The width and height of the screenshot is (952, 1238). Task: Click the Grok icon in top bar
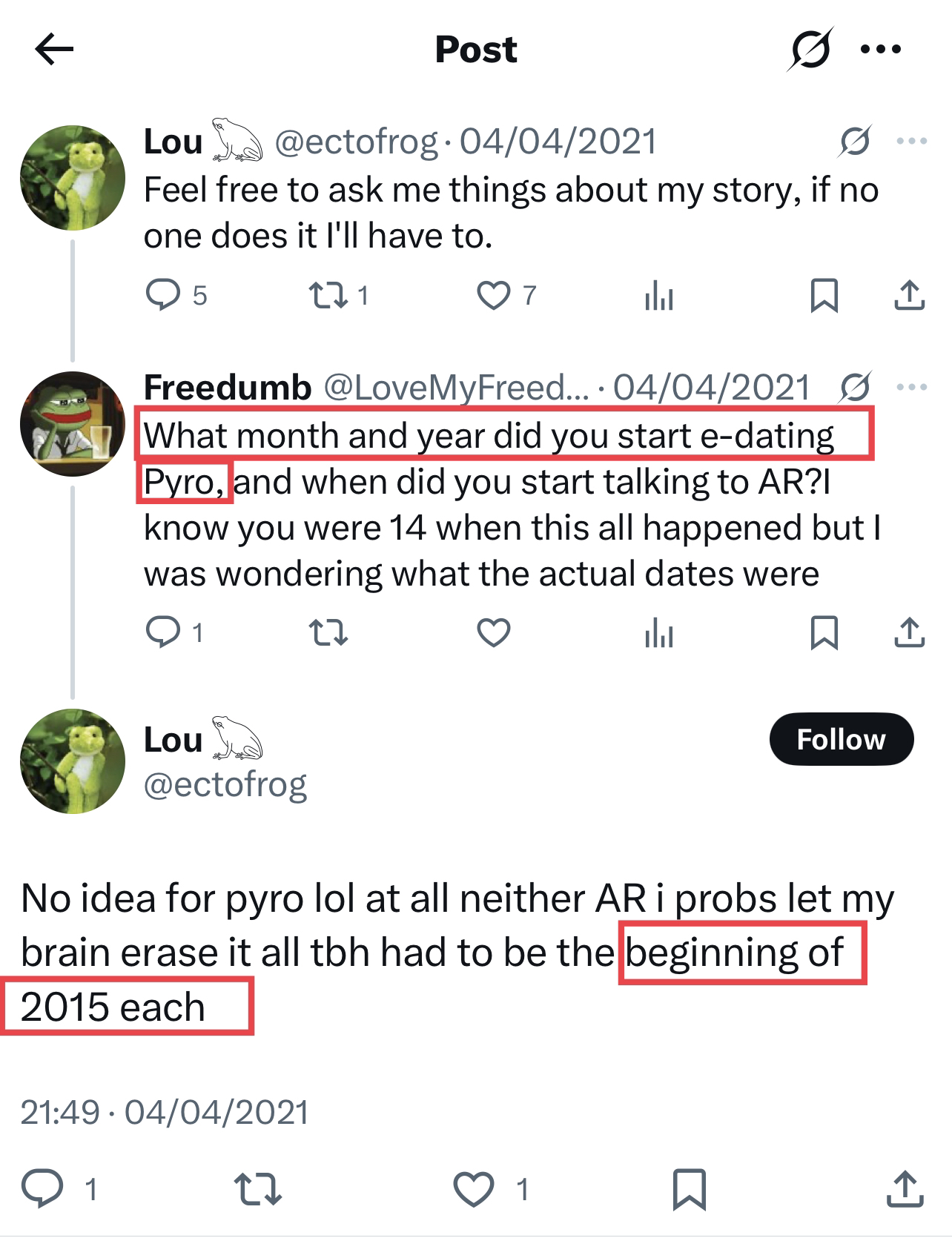click(810, 50)
